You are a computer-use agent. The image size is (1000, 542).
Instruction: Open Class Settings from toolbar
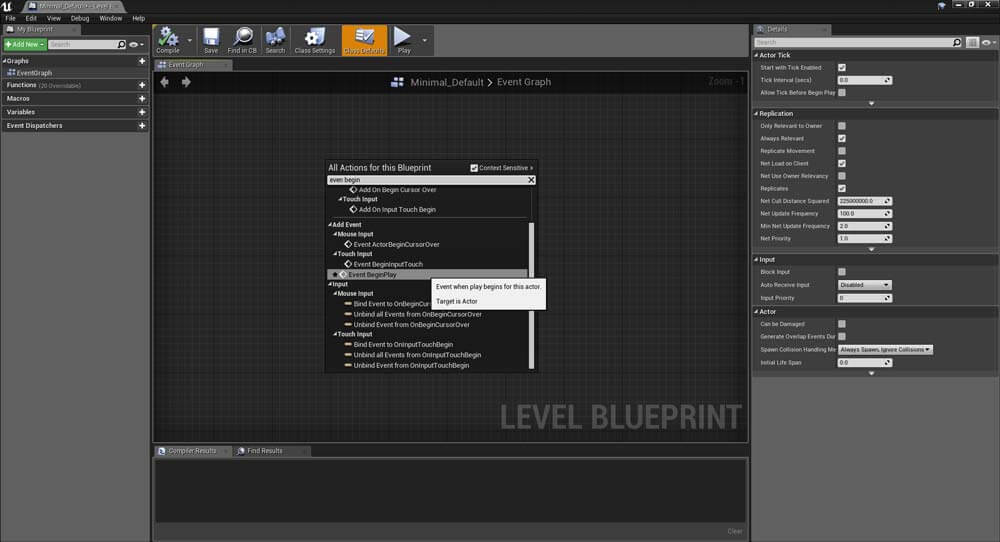point(314,40)
